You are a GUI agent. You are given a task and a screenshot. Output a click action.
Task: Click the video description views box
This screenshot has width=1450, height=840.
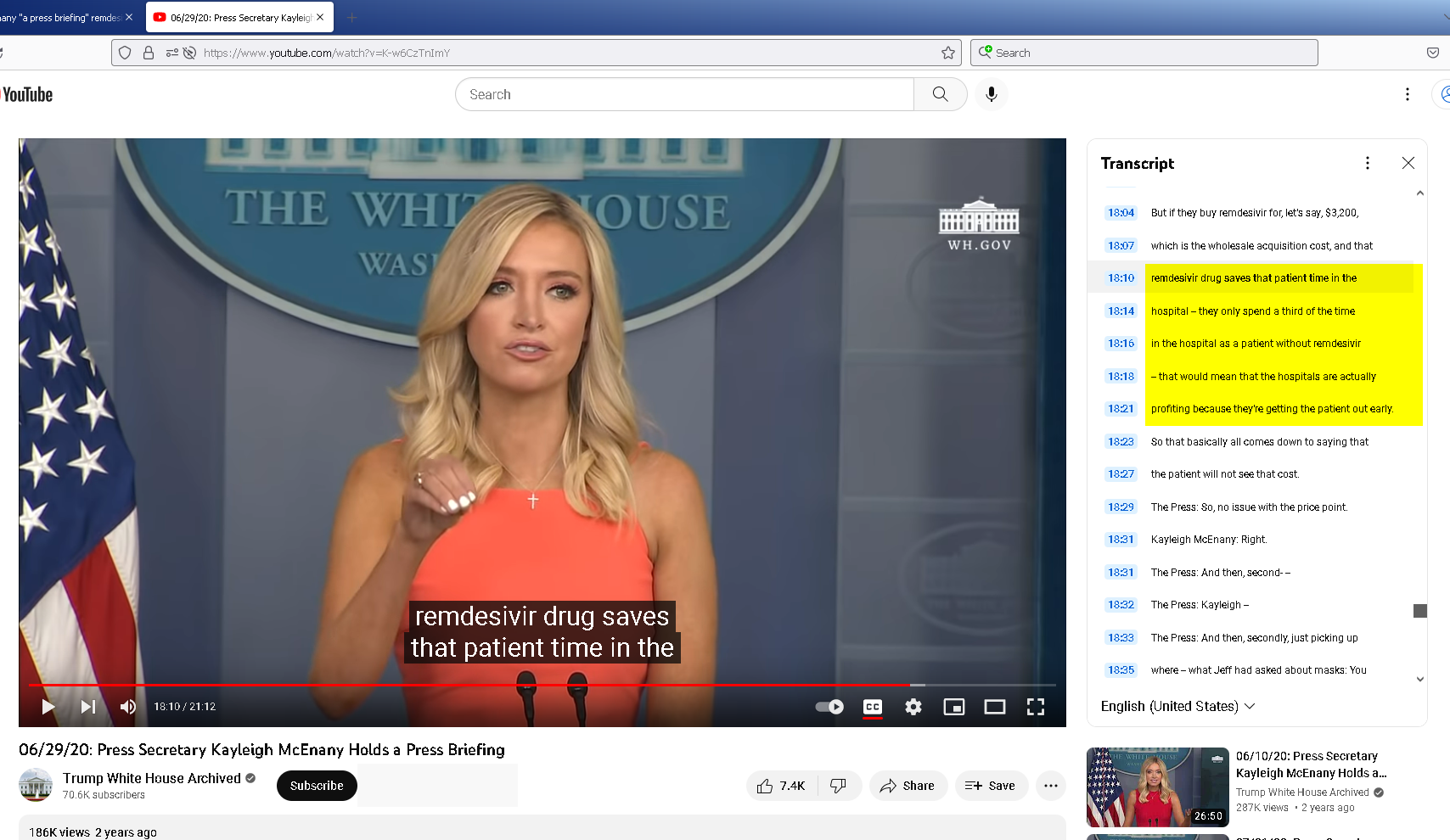click(x=542, y=828)
